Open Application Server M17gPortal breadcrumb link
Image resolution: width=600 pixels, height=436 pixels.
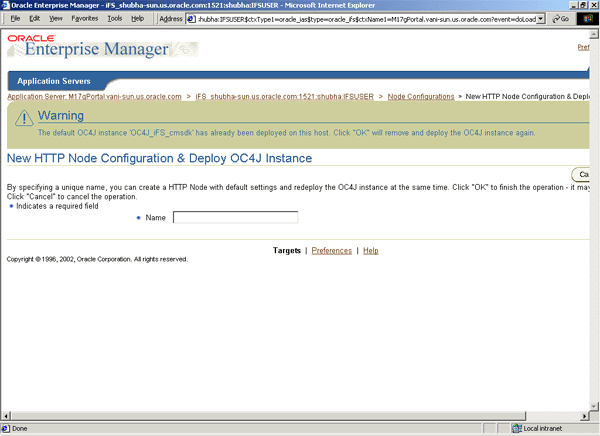[94, 96]
